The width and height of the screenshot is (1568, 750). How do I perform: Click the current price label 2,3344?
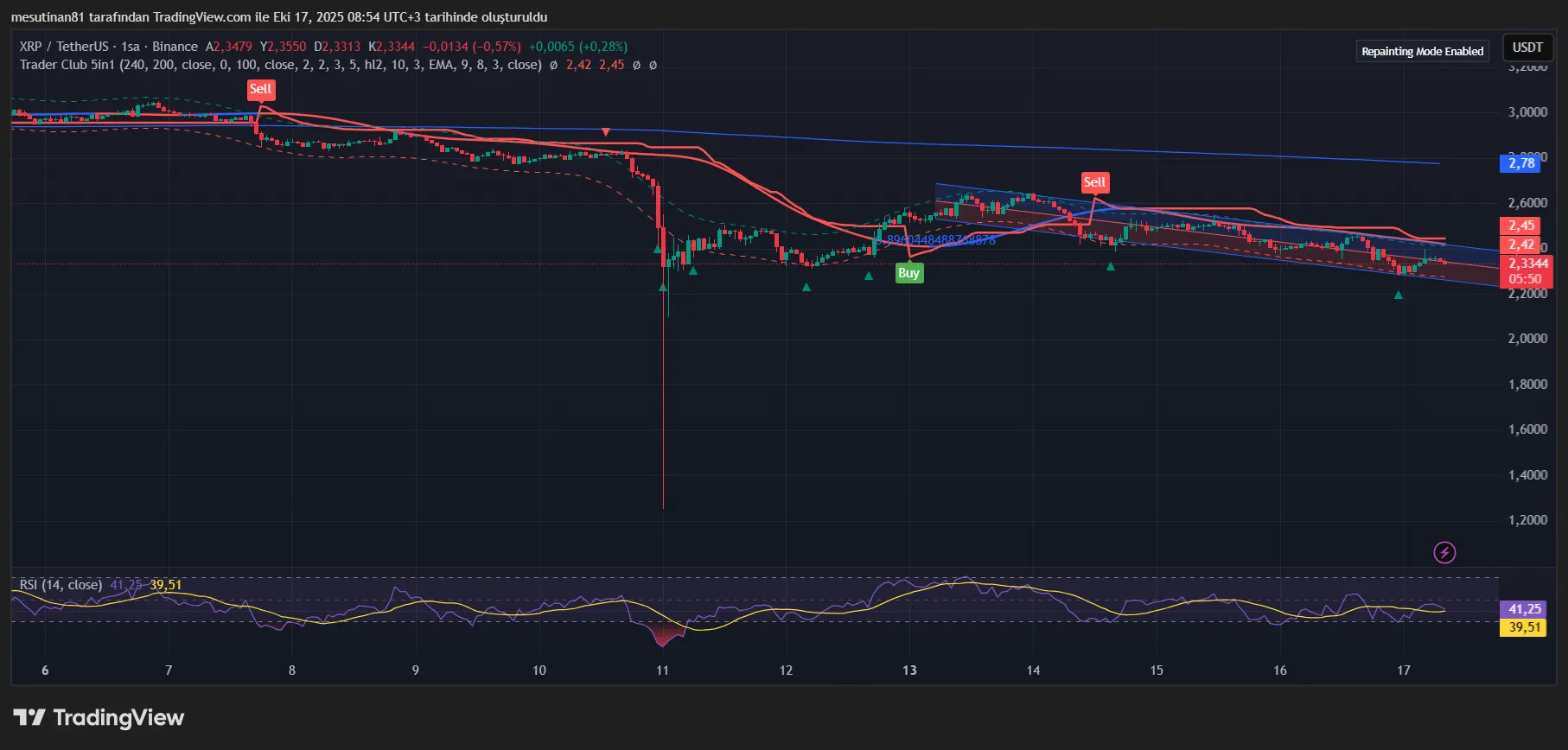click(x=1528, y=264)
